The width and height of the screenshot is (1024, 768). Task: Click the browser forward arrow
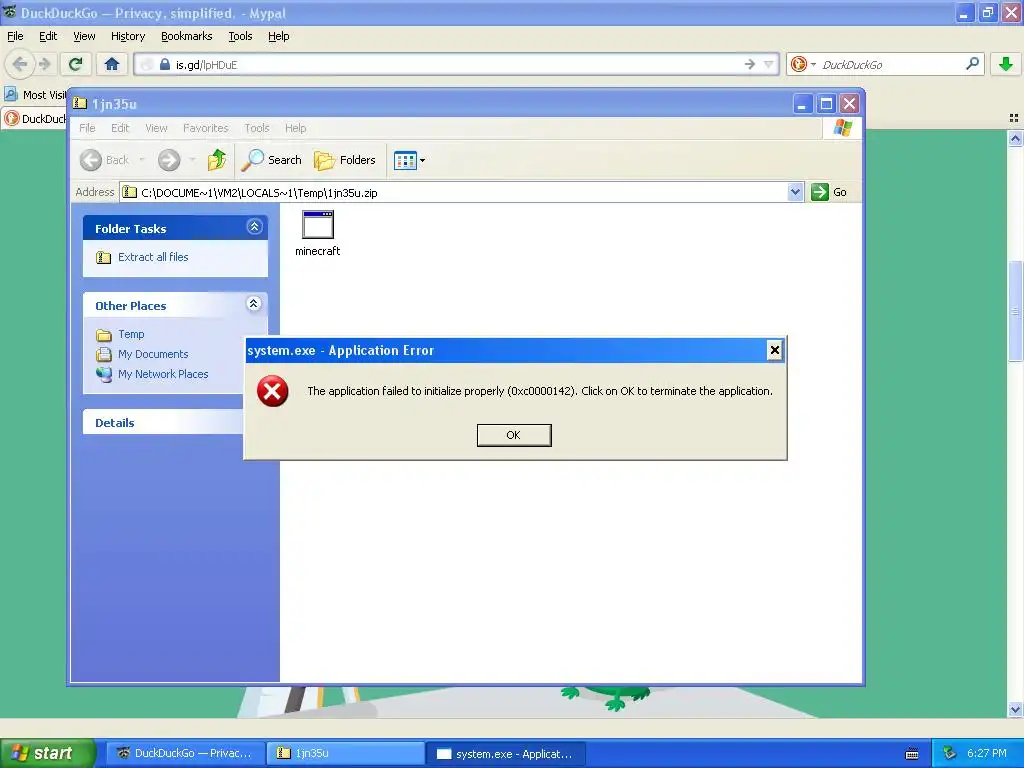coord(44,64)
